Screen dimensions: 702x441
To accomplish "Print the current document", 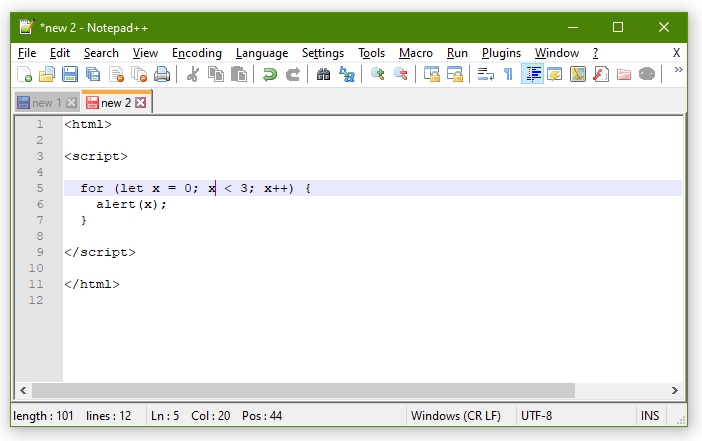I will 162,74.
